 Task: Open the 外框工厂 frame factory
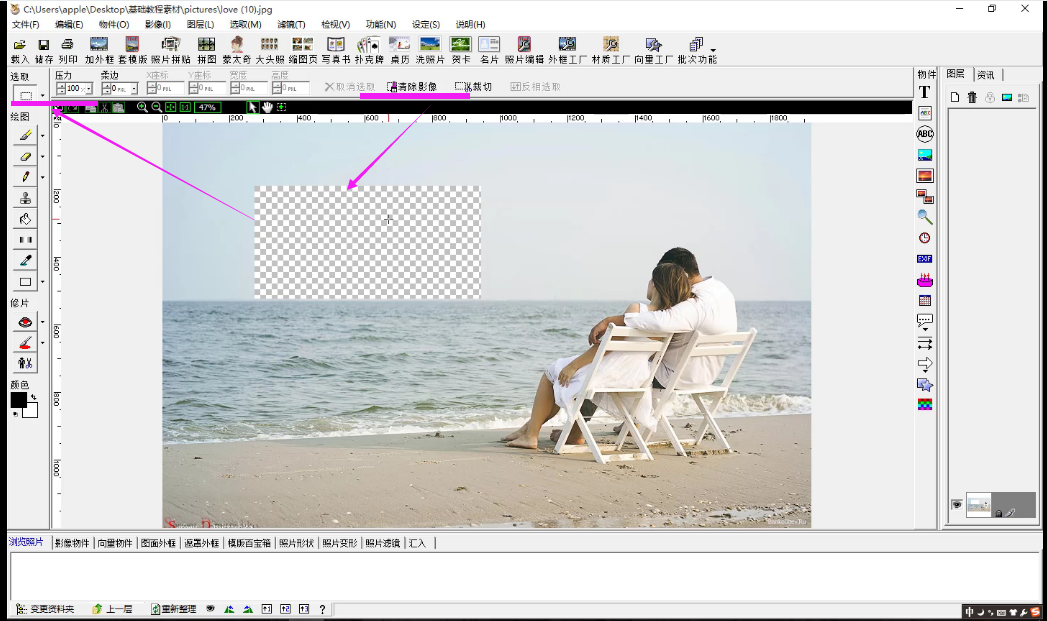pos(567,50)
